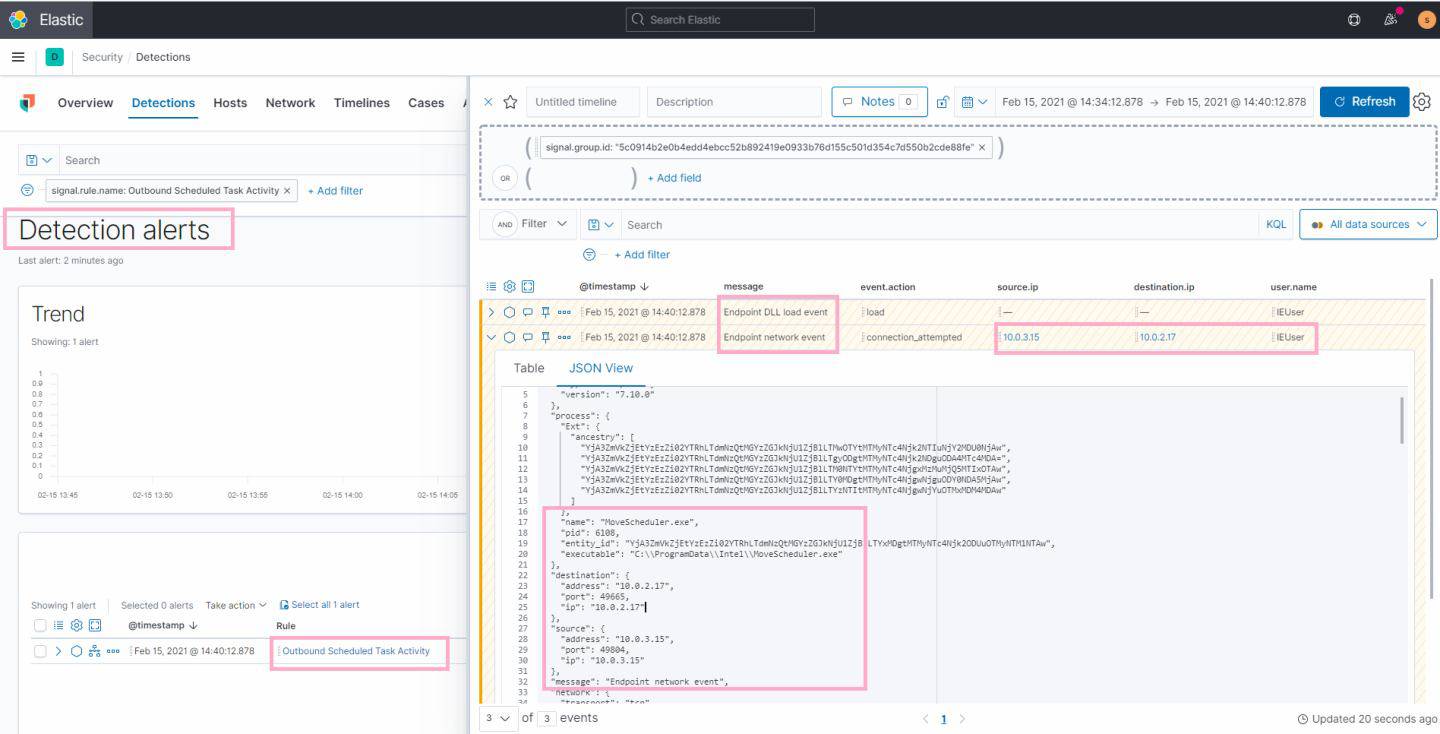Click the Search Elastic input field

[x=720, y=20]
